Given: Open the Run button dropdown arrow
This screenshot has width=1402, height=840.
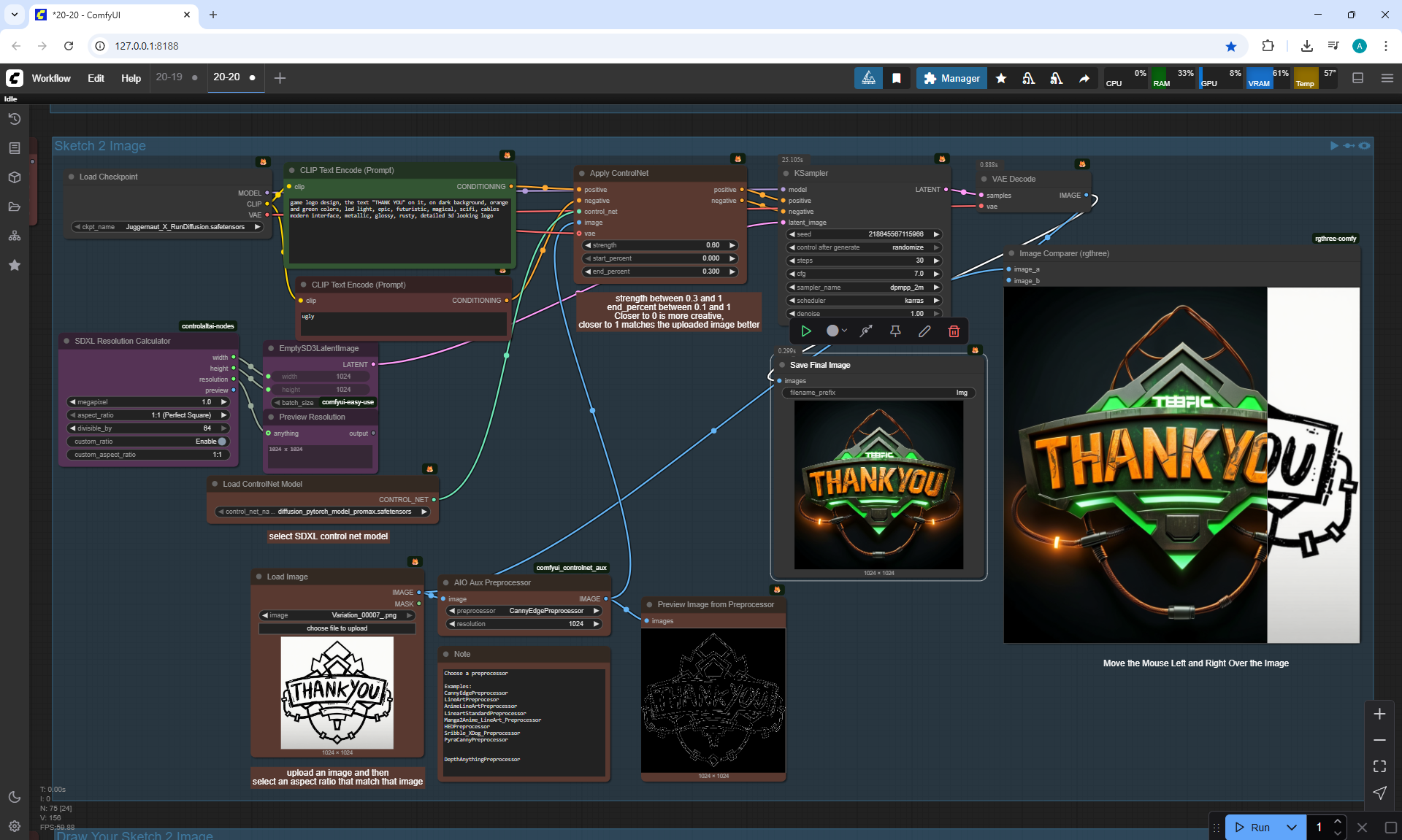Looking at the screenshot, I should [1292, 827].
